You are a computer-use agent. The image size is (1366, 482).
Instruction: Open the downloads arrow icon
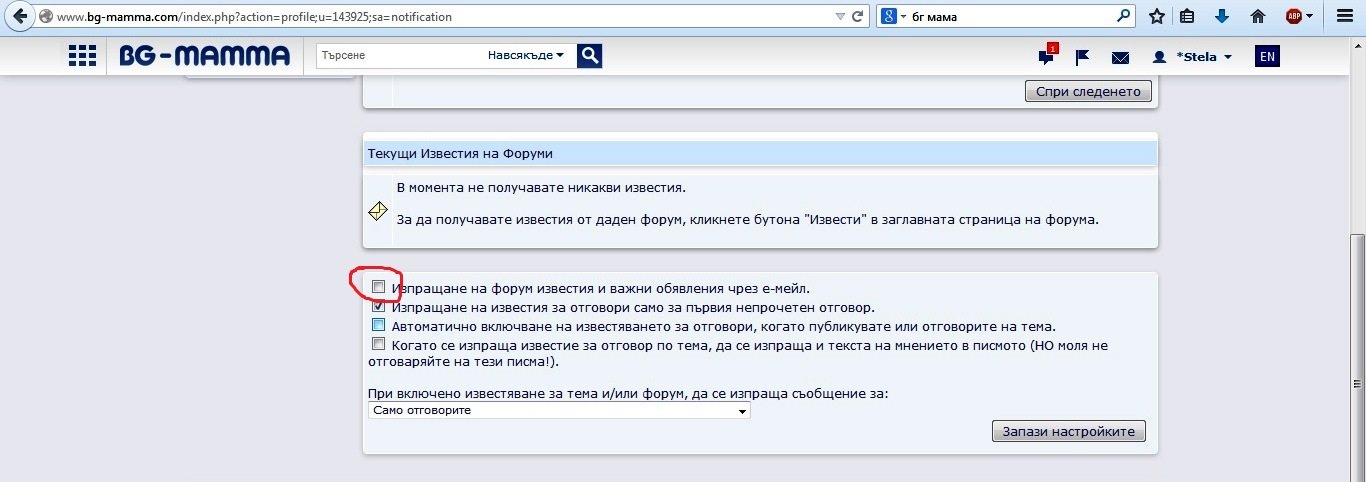(1221, 16)
